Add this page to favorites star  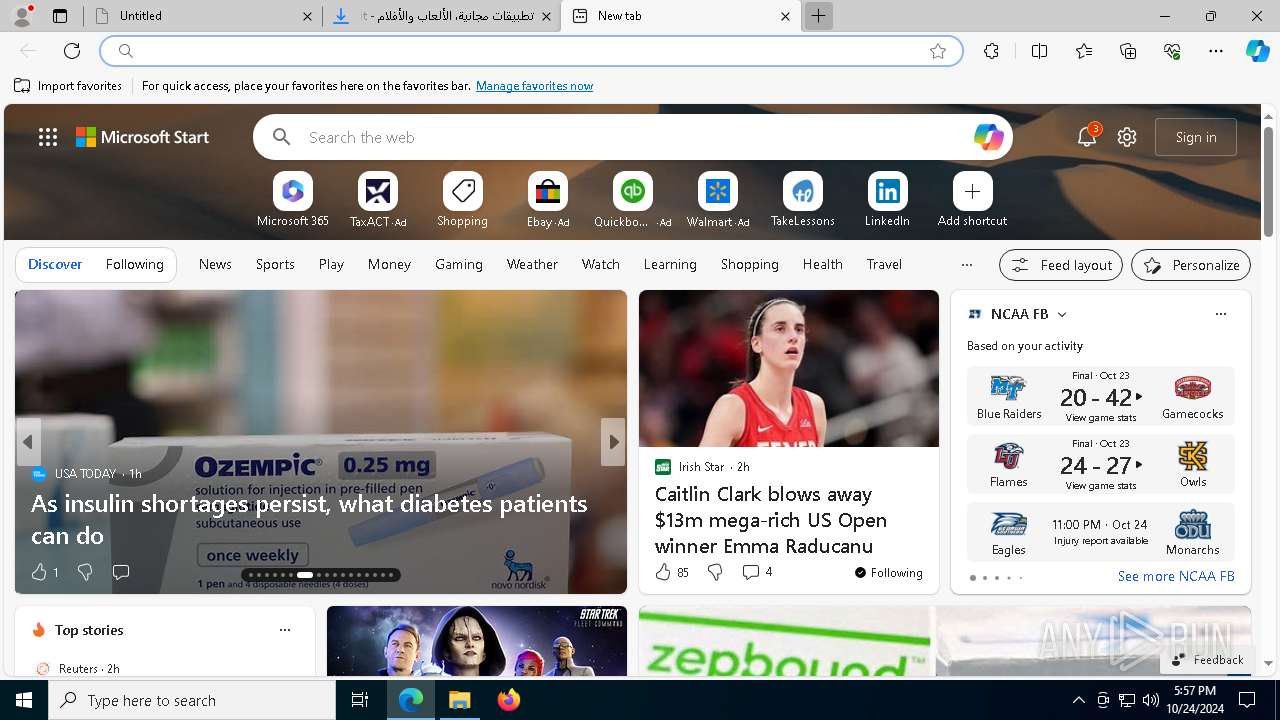tap(938, 51)
